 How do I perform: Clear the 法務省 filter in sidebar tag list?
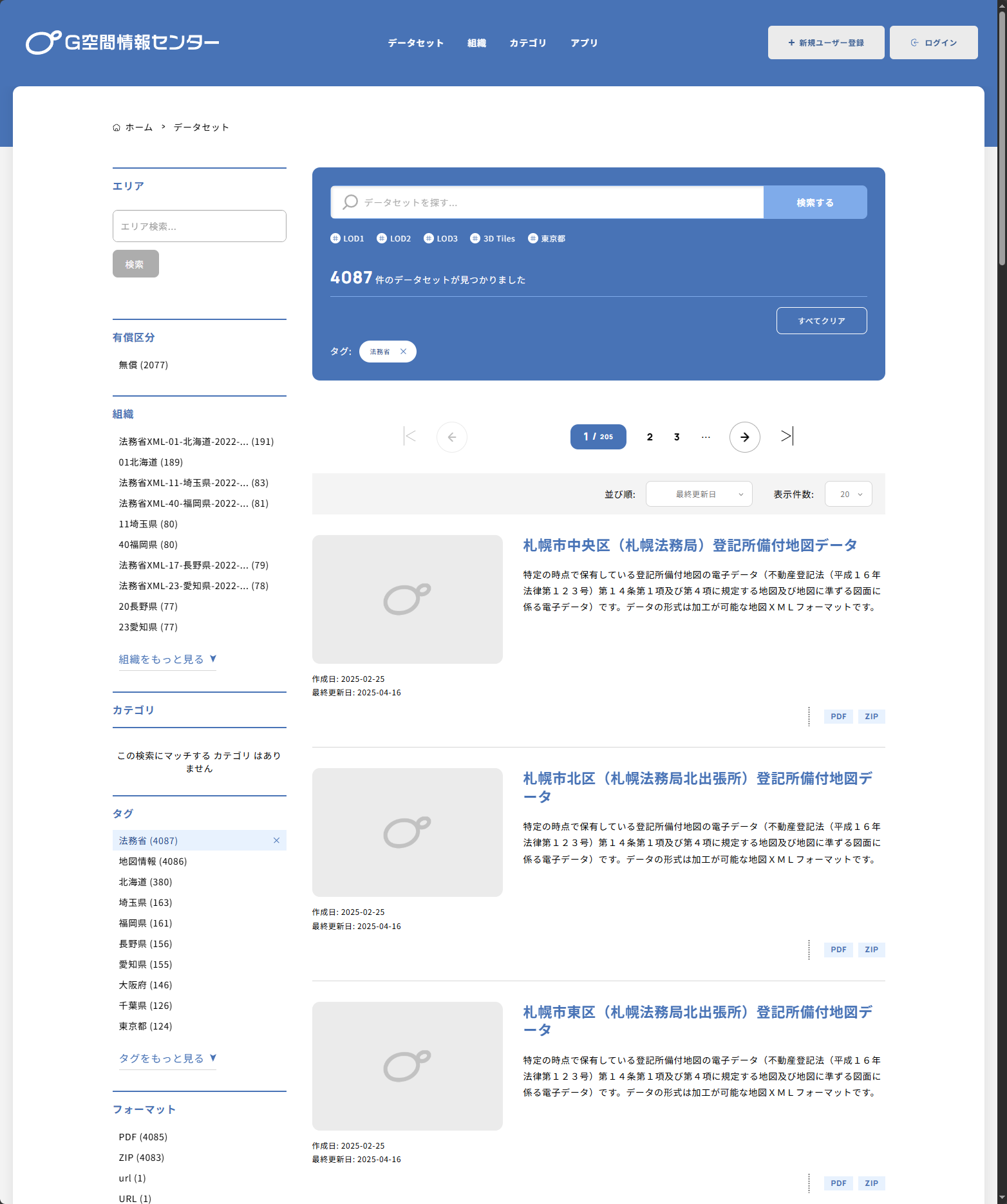coord(276,840)
